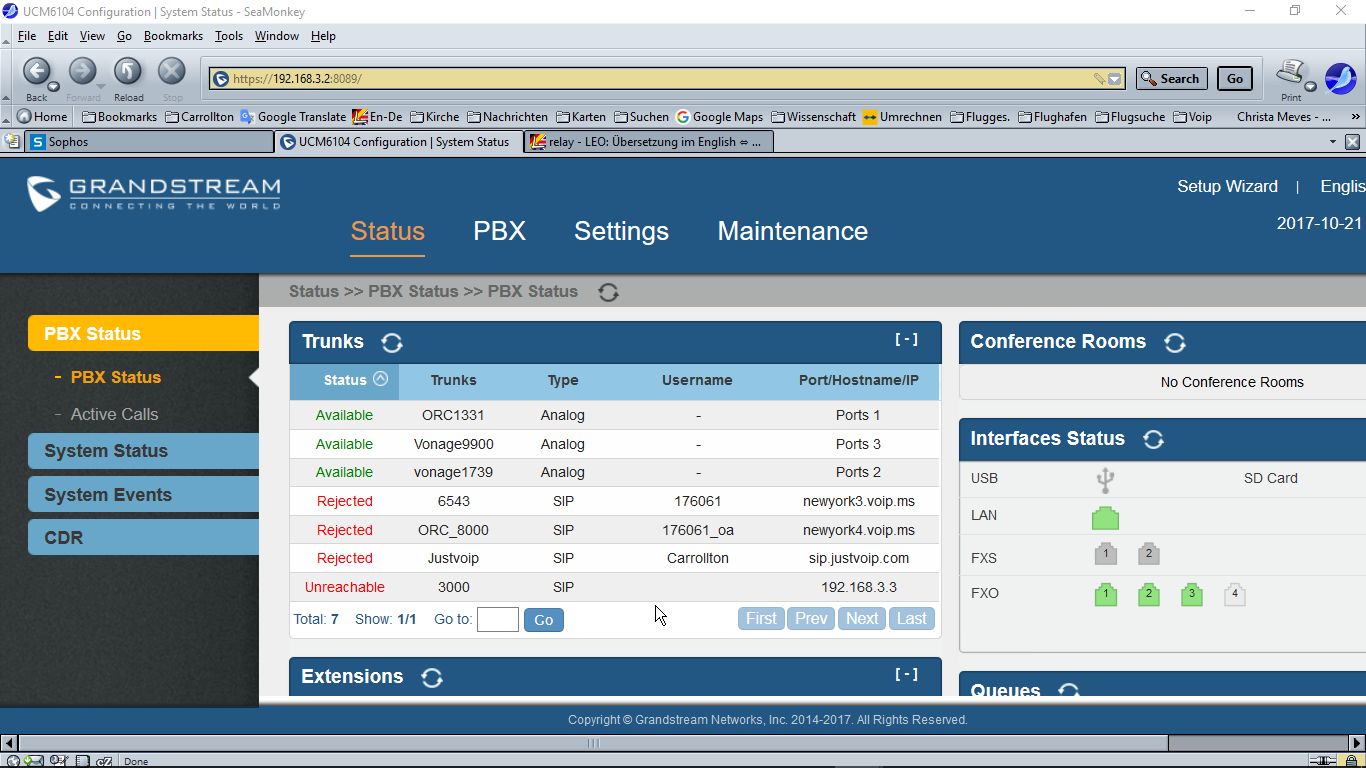This screenshot has width=1366, height=768.
Task: Click the SeaMonkey throbber logo
Action: [x=1340, y=78]
